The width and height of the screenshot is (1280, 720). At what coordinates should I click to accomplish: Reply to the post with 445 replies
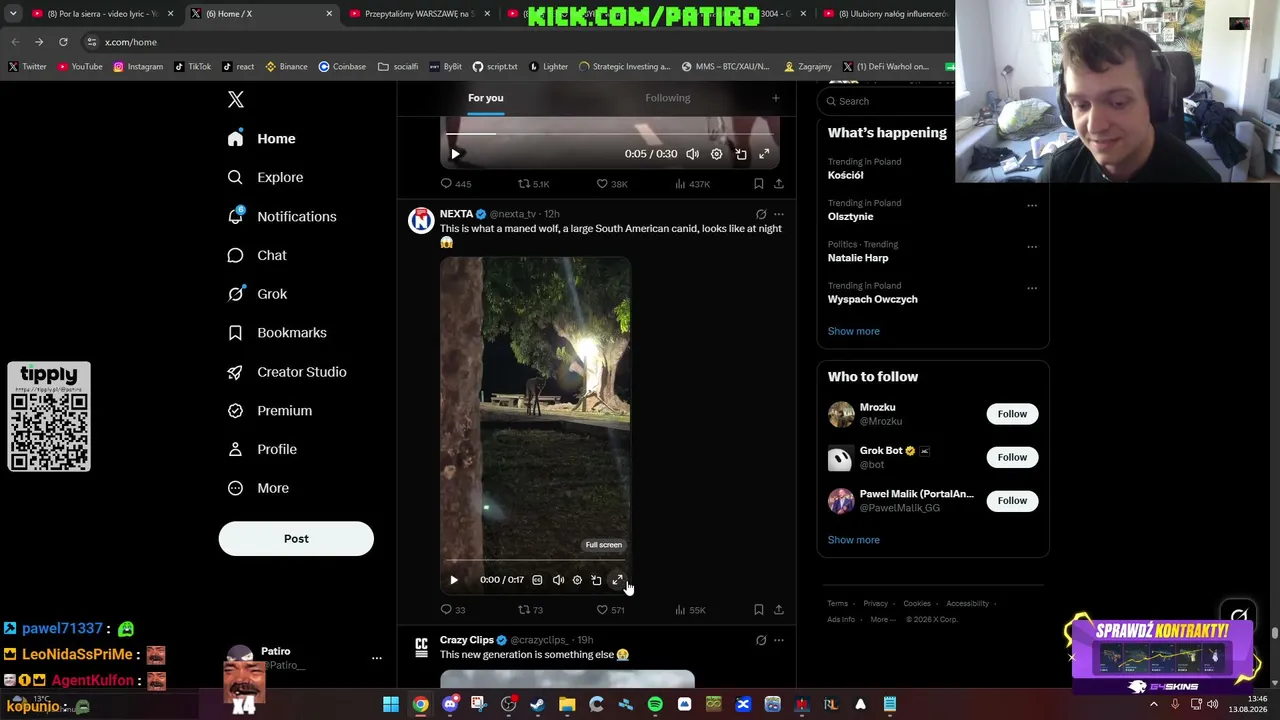tap(456, 184)
